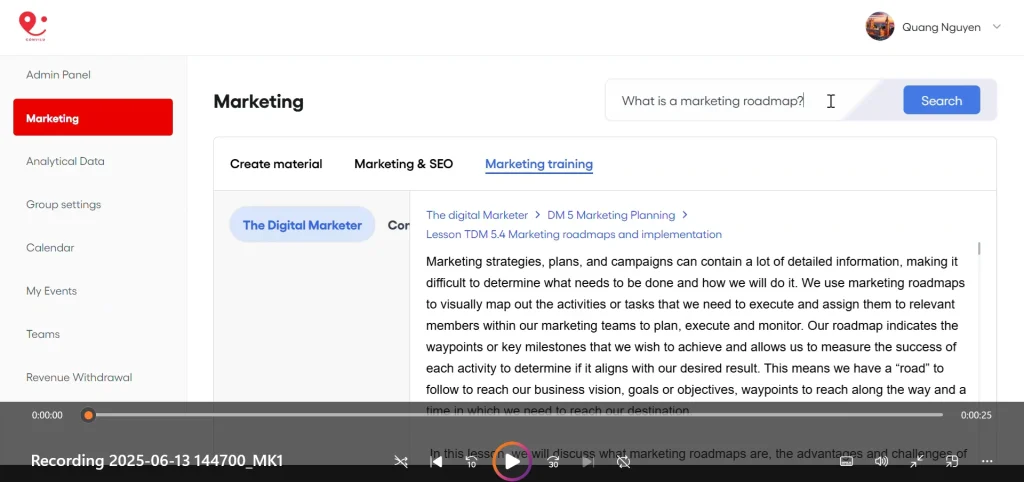1024x482 pixels.
Task: Switch to mini player view icon
Action: pyautogui.click(x=951, y=461)
